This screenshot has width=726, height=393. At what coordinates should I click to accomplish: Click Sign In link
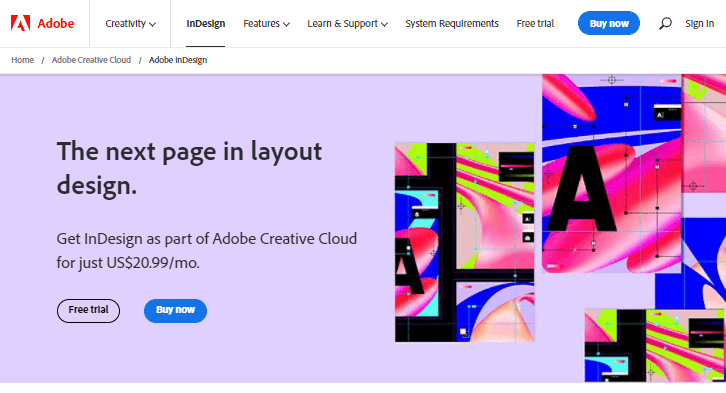click(699, 24)
